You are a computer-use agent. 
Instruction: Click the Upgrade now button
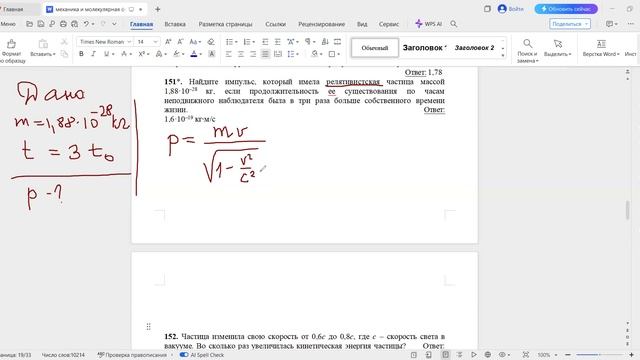pos(566,9)
